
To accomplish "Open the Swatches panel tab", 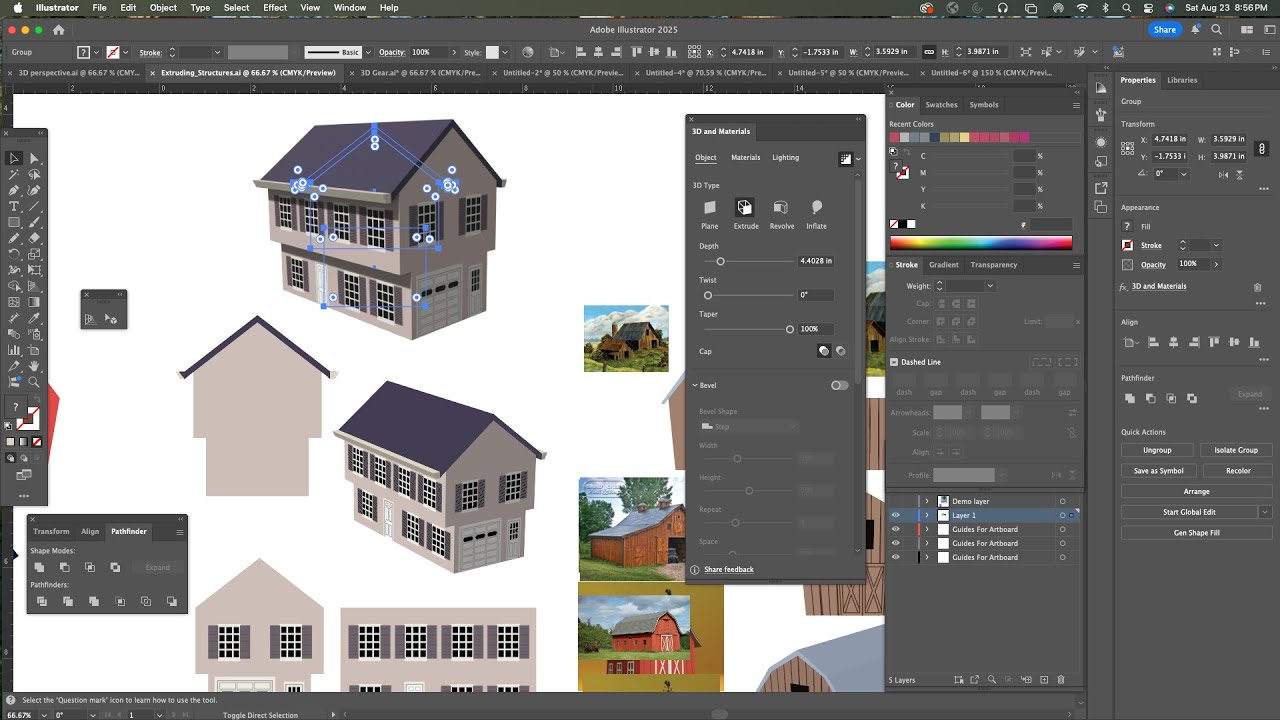I will [941, 104].
